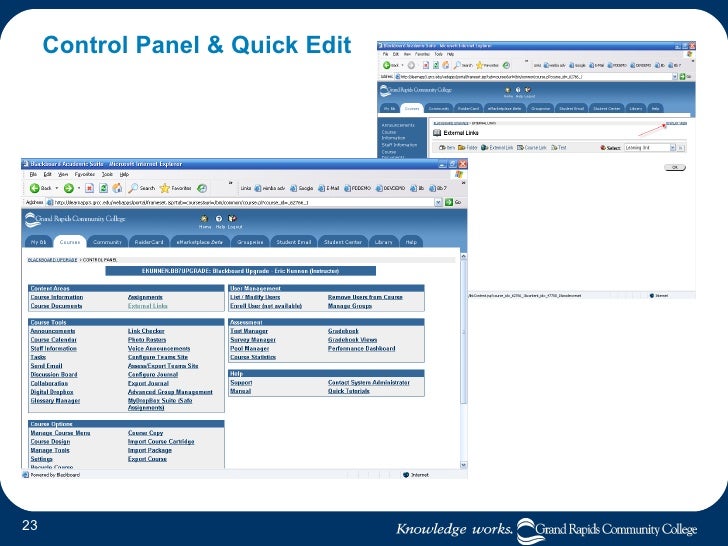Open Manage Course Menu under Course Options
Viewport: 728px width, 546px height.
coord(60,433)
